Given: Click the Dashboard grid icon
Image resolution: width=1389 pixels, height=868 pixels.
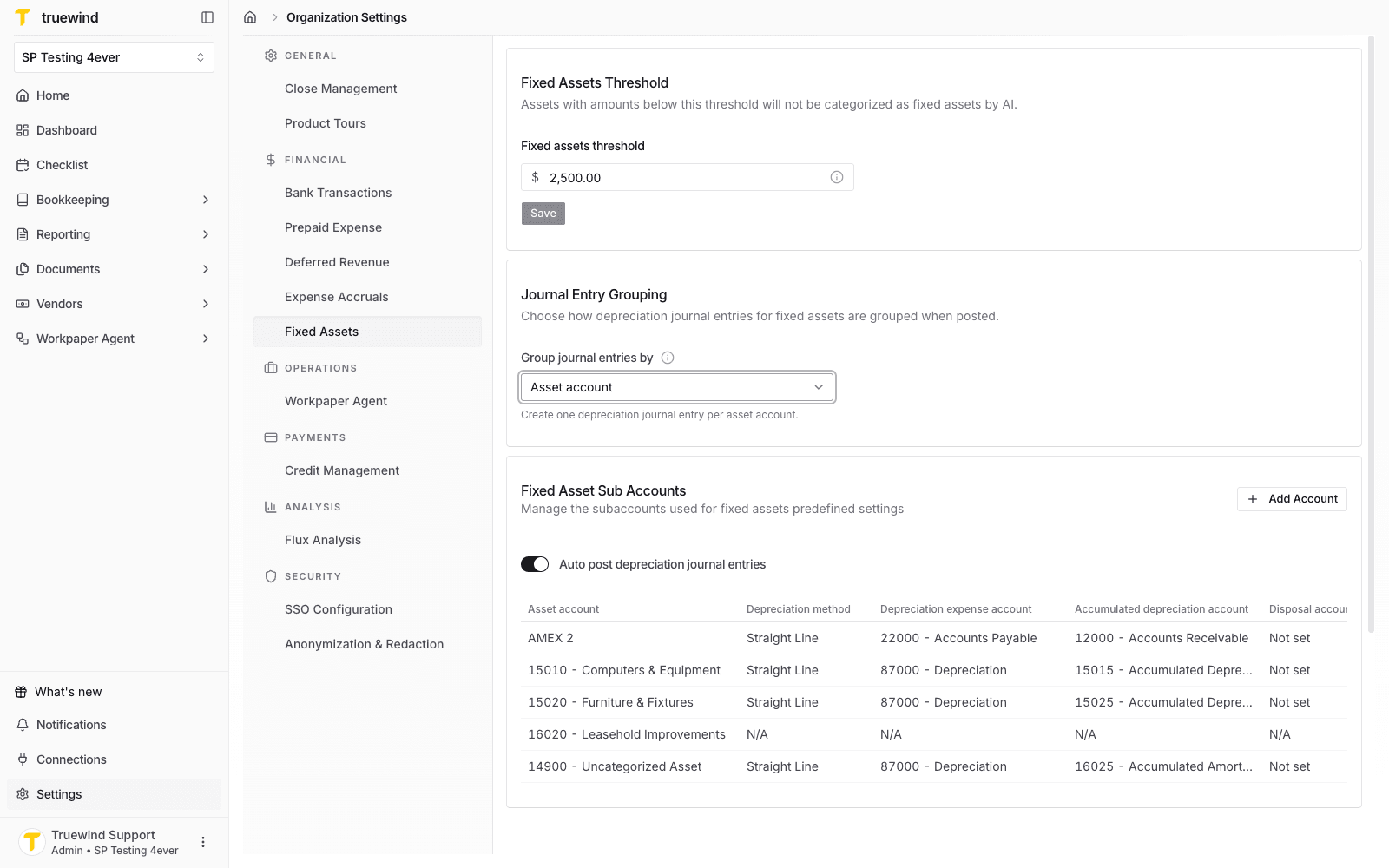Looking at the screenshot, I should (23, 130).
